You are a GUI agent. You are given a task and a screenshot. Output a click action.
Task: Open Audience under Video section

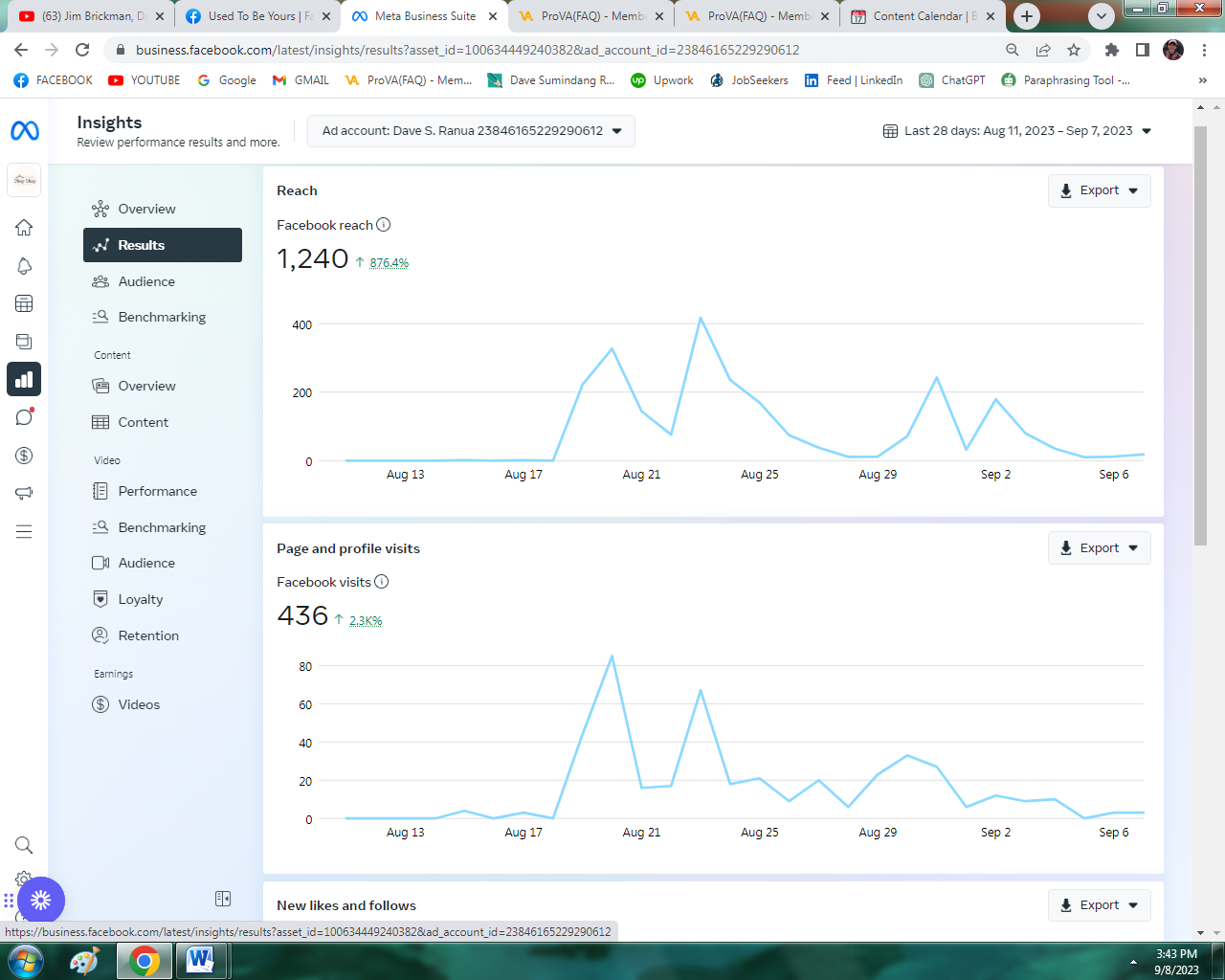coord(163,563)
